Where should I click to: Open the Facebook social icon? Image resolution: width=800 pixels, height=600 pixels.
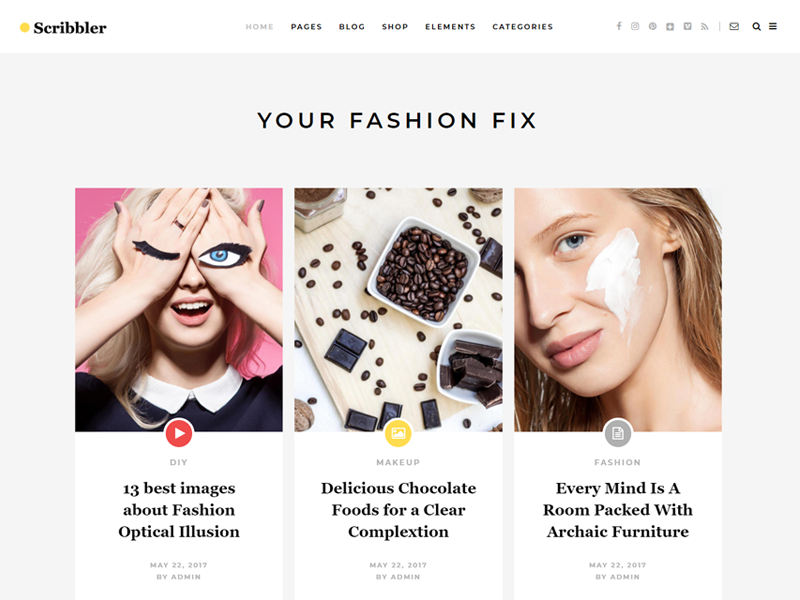pos(619,26)
